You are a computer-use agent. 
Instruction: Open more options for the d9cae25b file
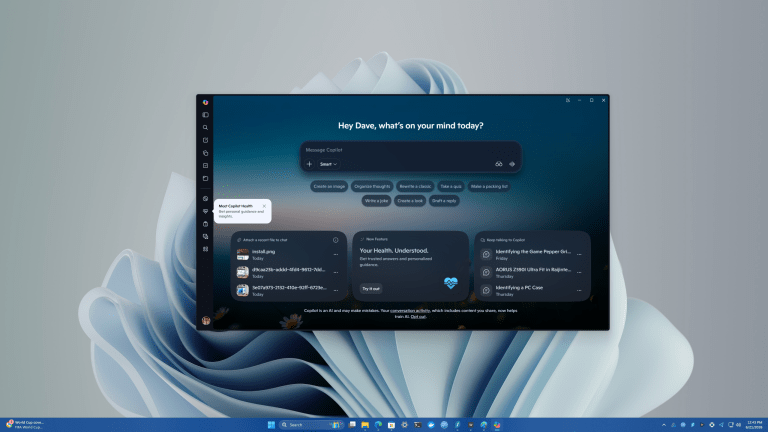336,272
